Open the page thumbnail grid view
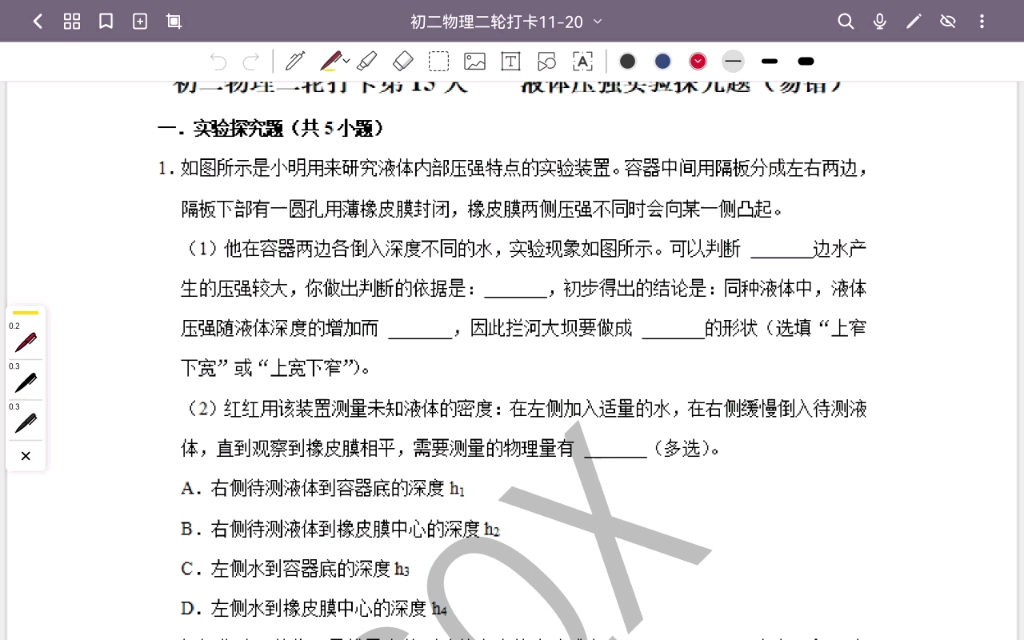Viewport: 1024px width, 640px height. pyautogui.click(x=71, y=20)
